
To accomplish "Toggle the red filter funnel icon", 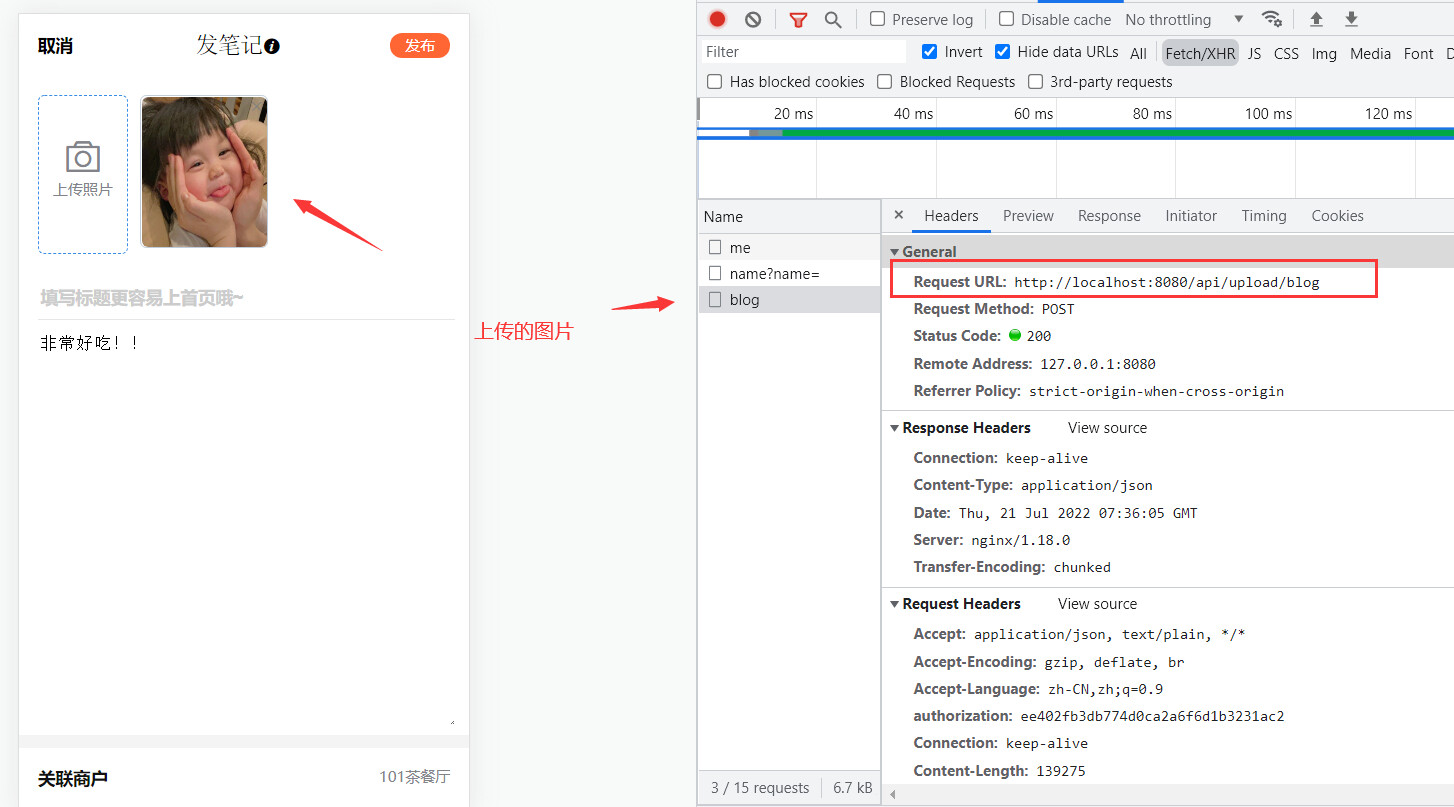I will [798, 19].
